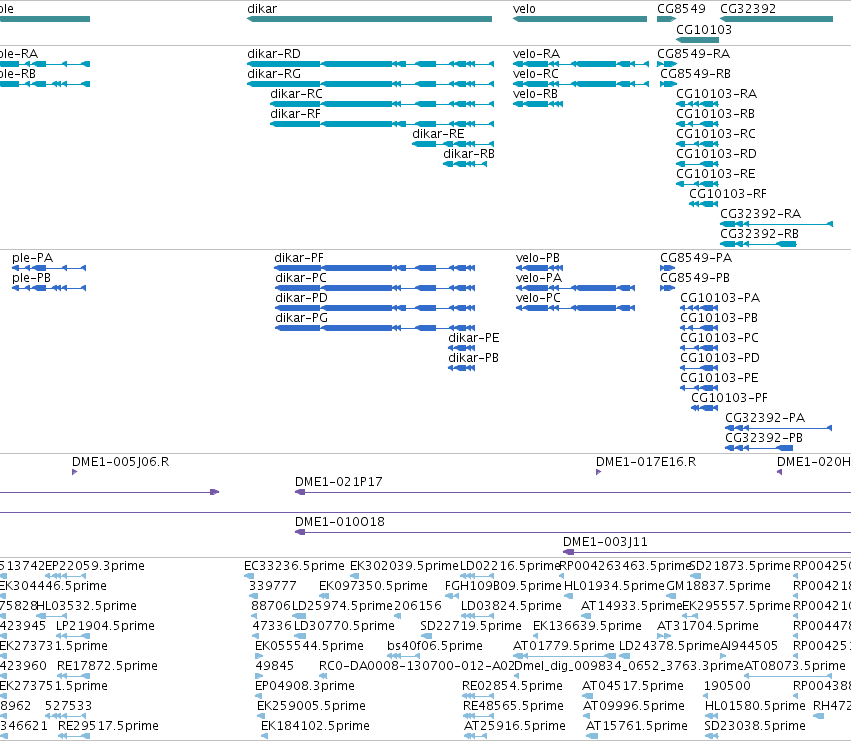851x741 pixels.
Task: Open the velo-PC protein label
Action: [x=538, y=298]
